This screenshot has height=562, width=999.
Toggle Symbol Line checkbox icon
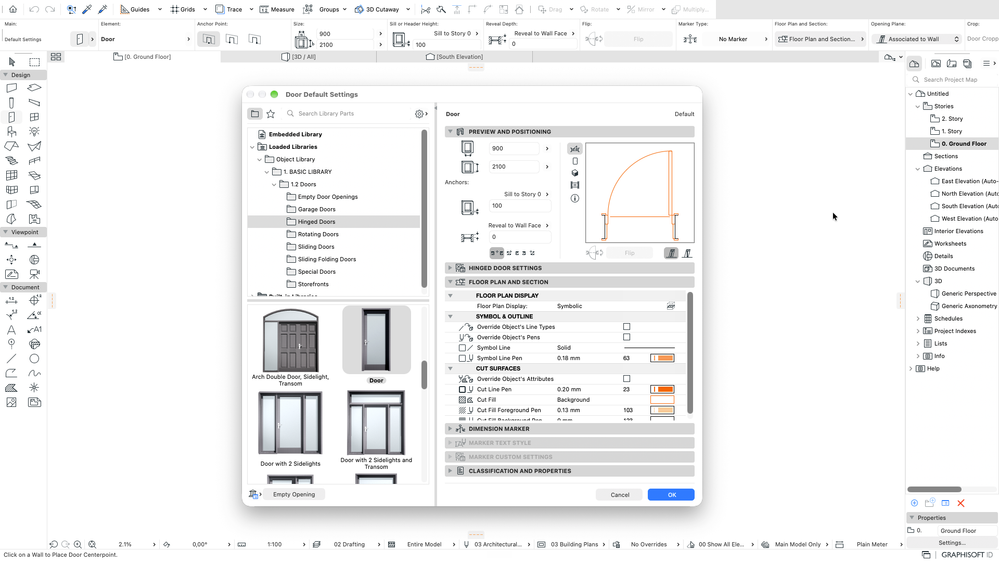(x=463, y=348)
